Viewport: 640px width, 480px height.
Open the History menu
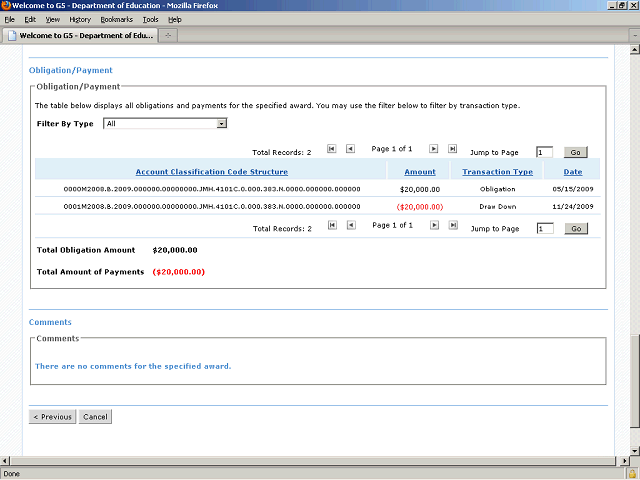80,19
